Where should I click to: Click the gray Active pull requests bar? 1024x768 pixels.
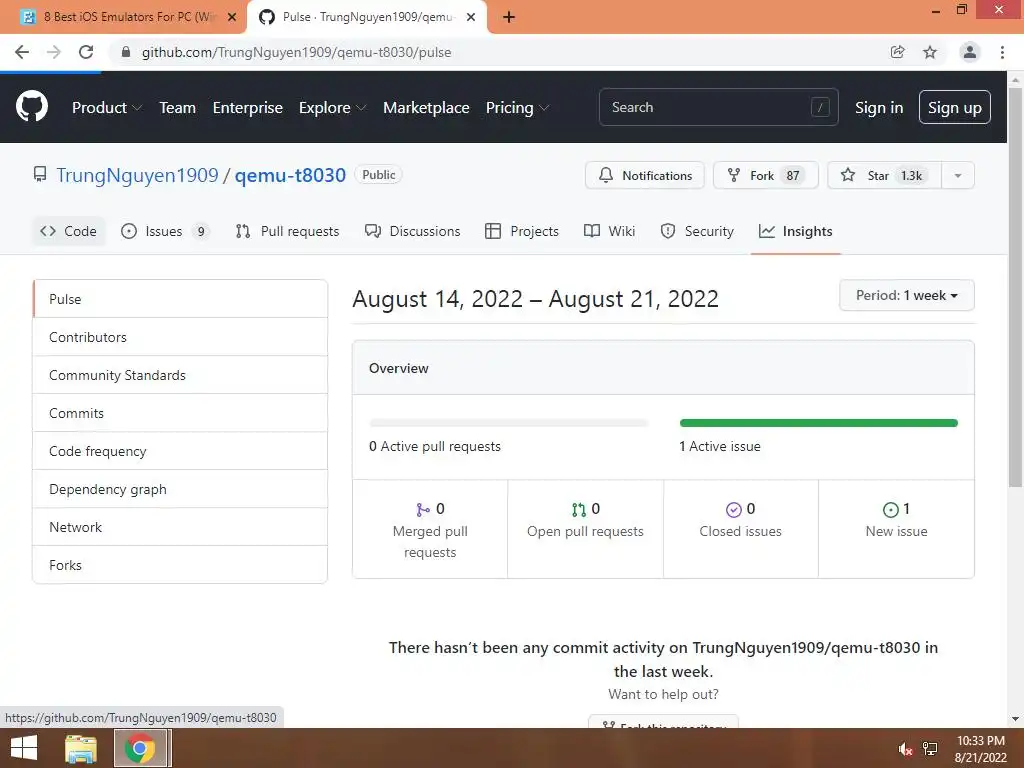[508, 423]
